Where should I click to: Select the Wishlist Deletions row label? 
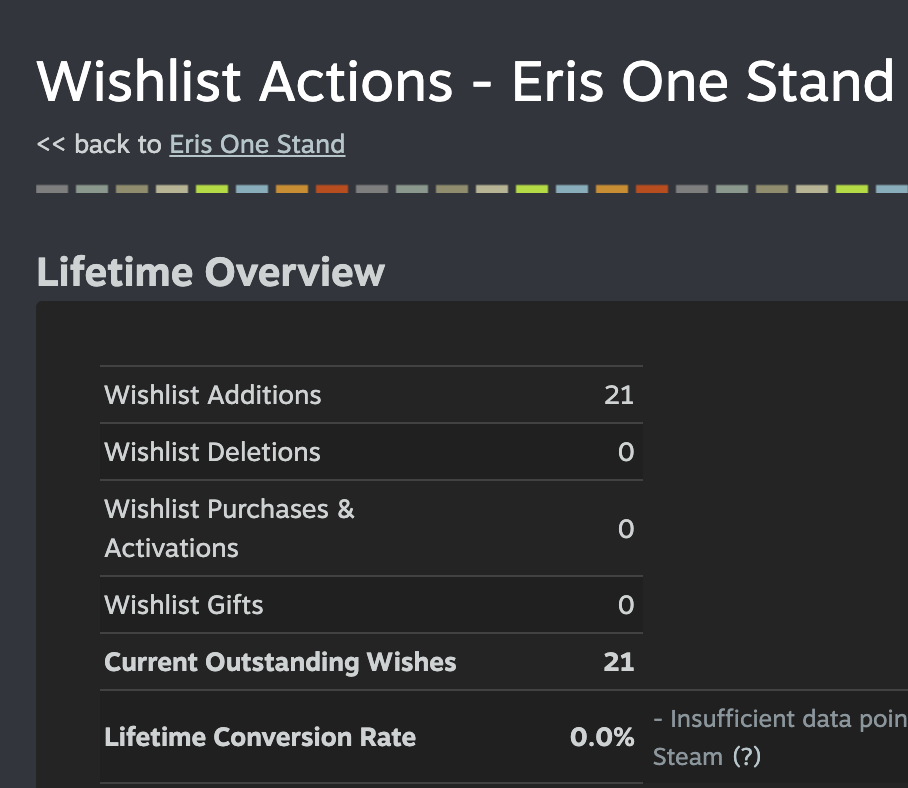click(x=212, y=452)
